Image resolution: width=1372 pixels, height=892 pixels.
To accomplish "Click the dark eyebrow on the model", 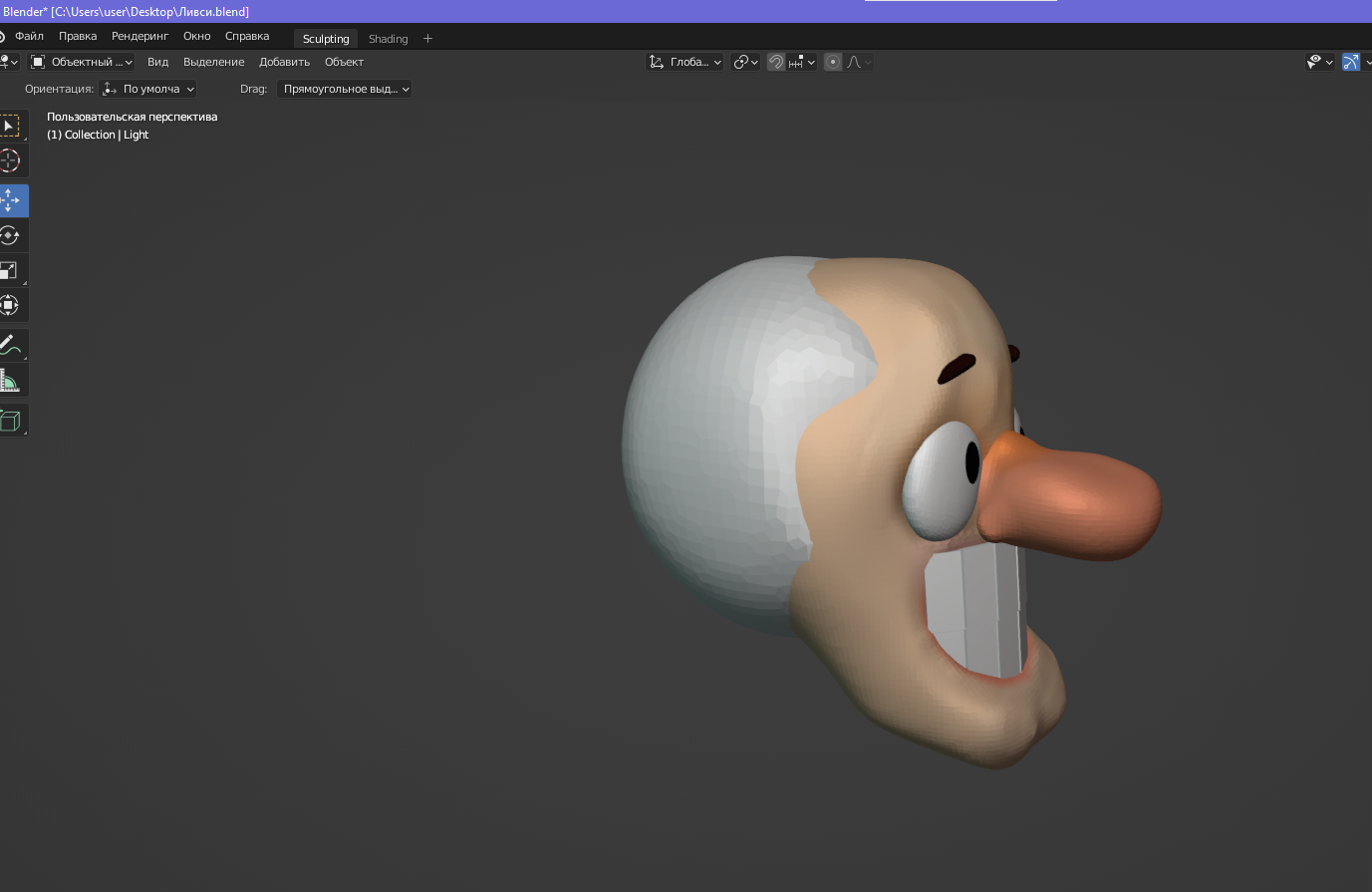I will click(x=958, y=369).
